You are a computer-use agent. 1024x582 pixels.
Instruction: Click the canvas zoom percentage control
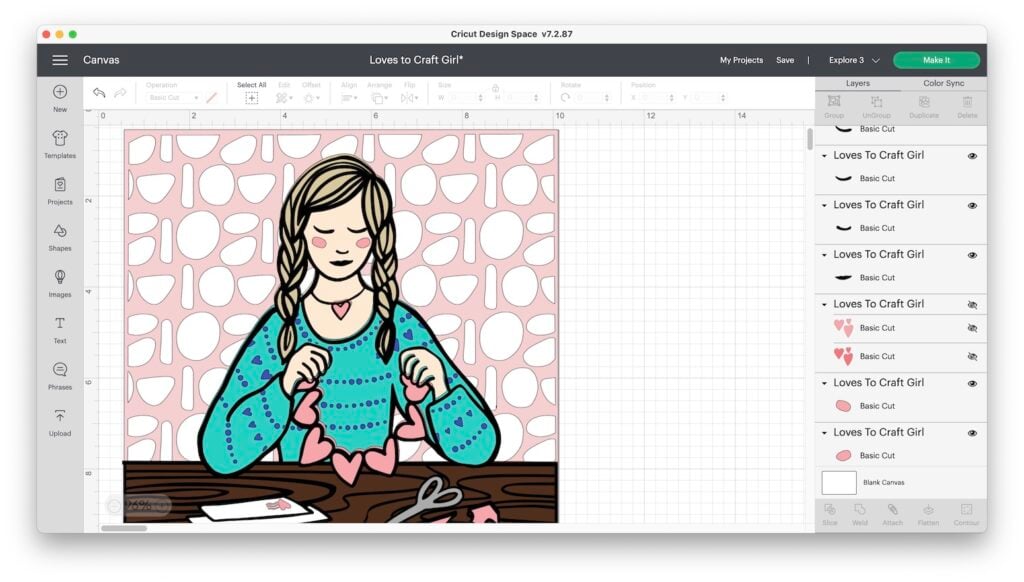(x=139, y=505)
